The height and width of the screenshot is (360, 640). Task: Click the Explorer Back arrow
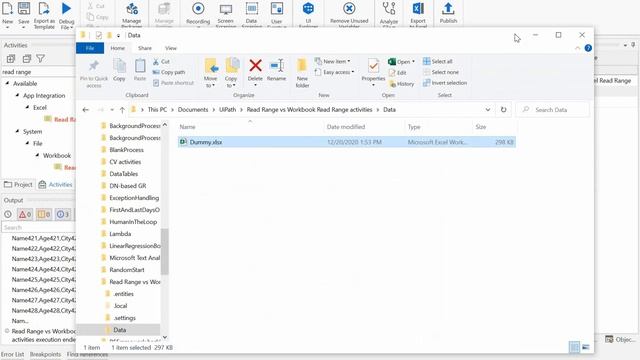85,110
